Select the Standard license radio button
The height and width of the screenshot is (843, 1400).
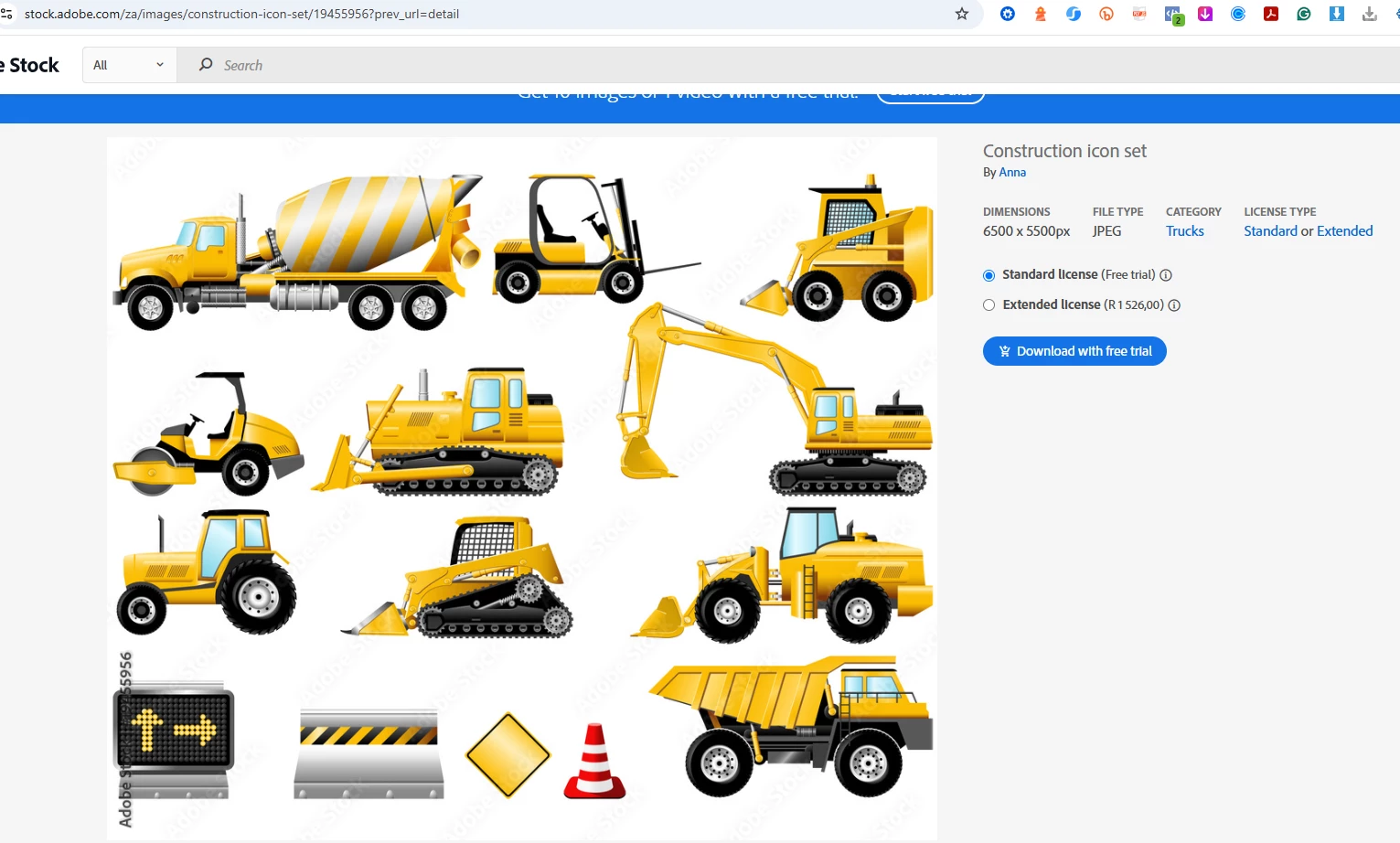(x=989, y=275)
